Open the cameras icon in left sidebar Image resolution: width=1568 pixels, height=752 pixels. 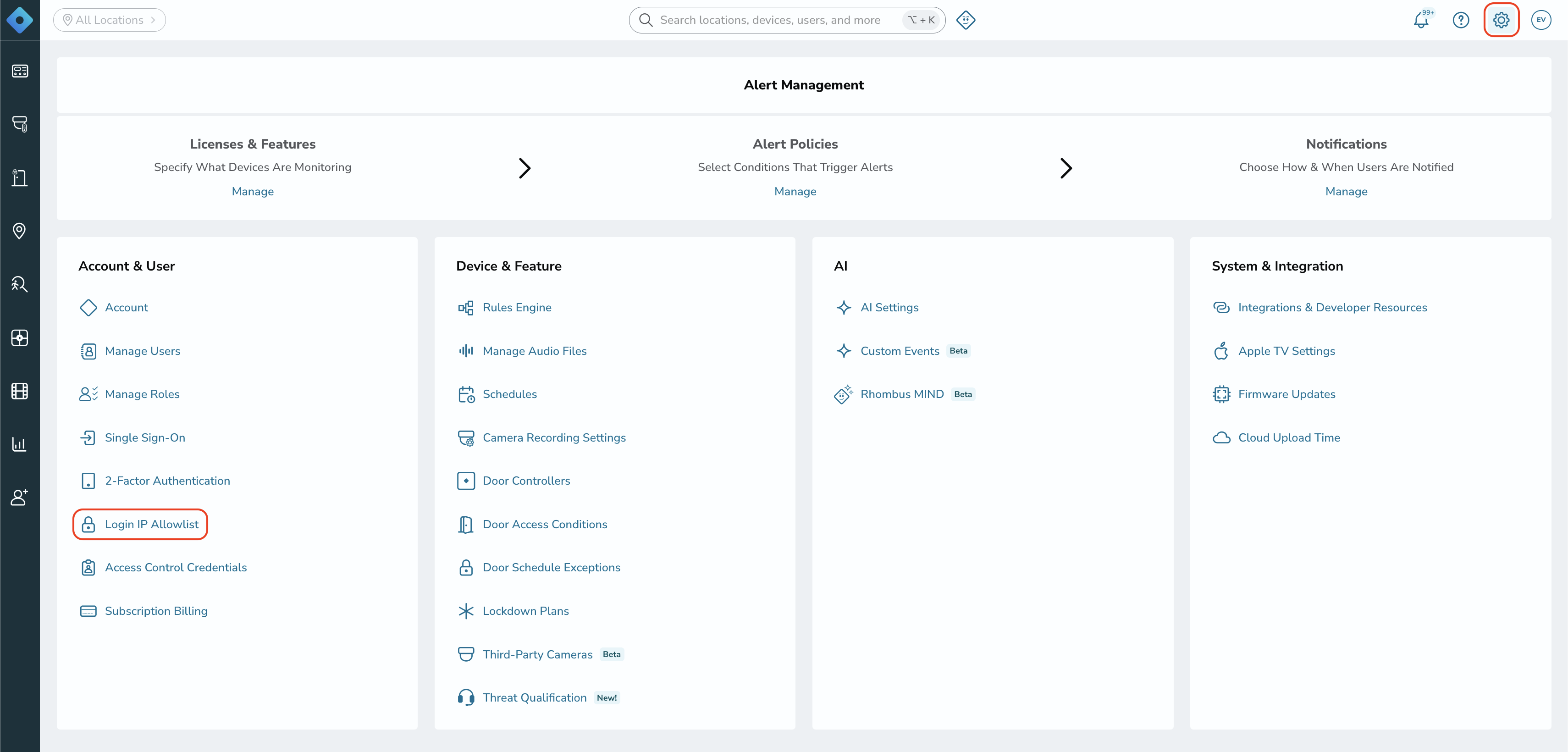(19, 124)
